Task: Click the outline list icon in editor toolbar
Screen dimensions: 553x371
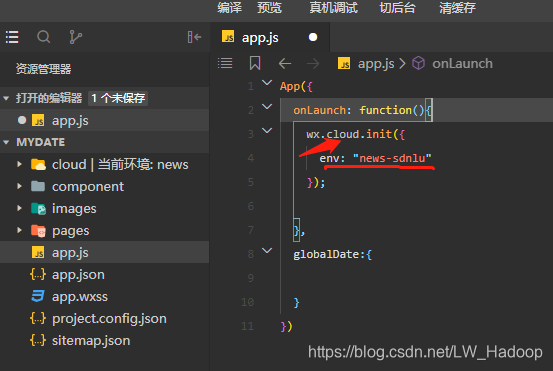Action: [x=225, y=63]
